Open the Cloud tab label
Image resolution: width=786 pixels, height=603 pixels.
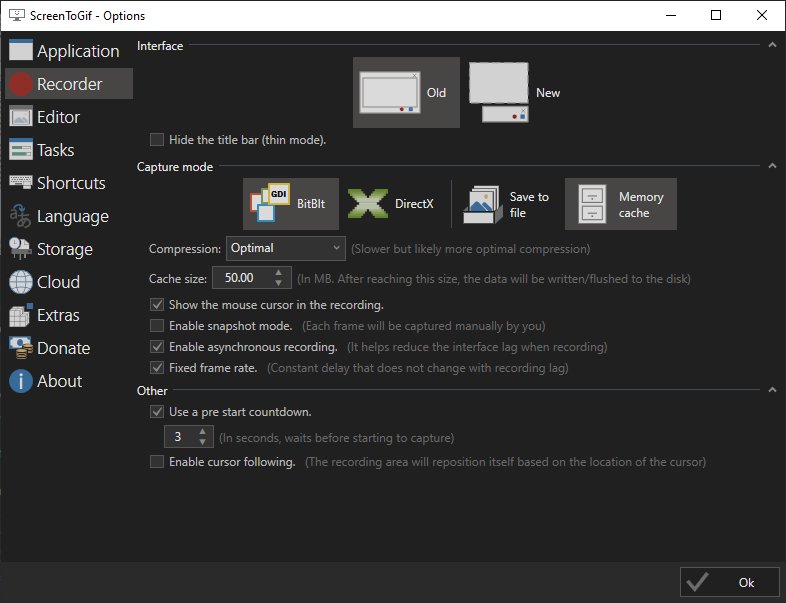click(x=58, y=282)
